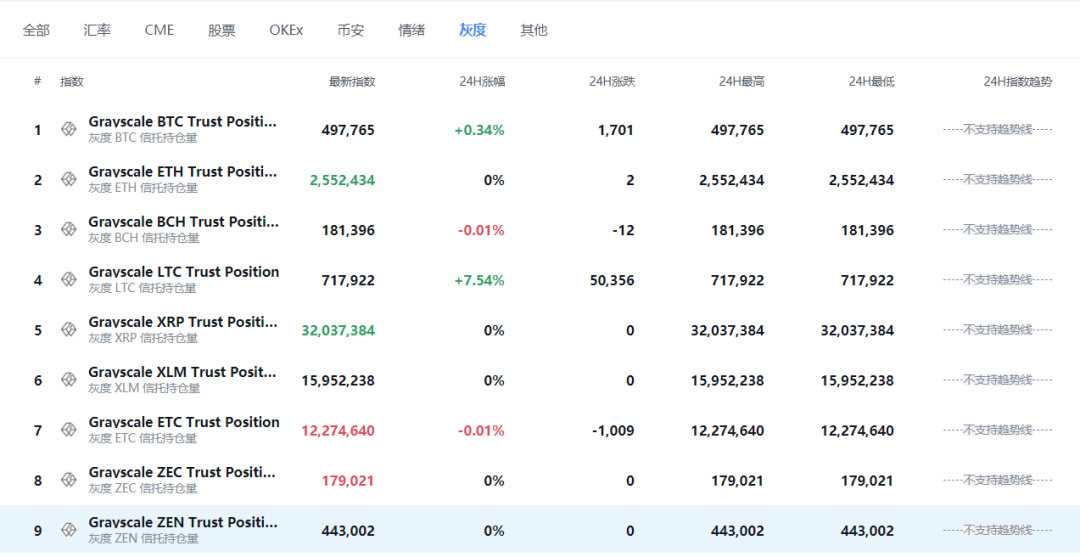Go to the OKEx tab
Screen dimensions: 1080x557
click(x=286, y=30)
